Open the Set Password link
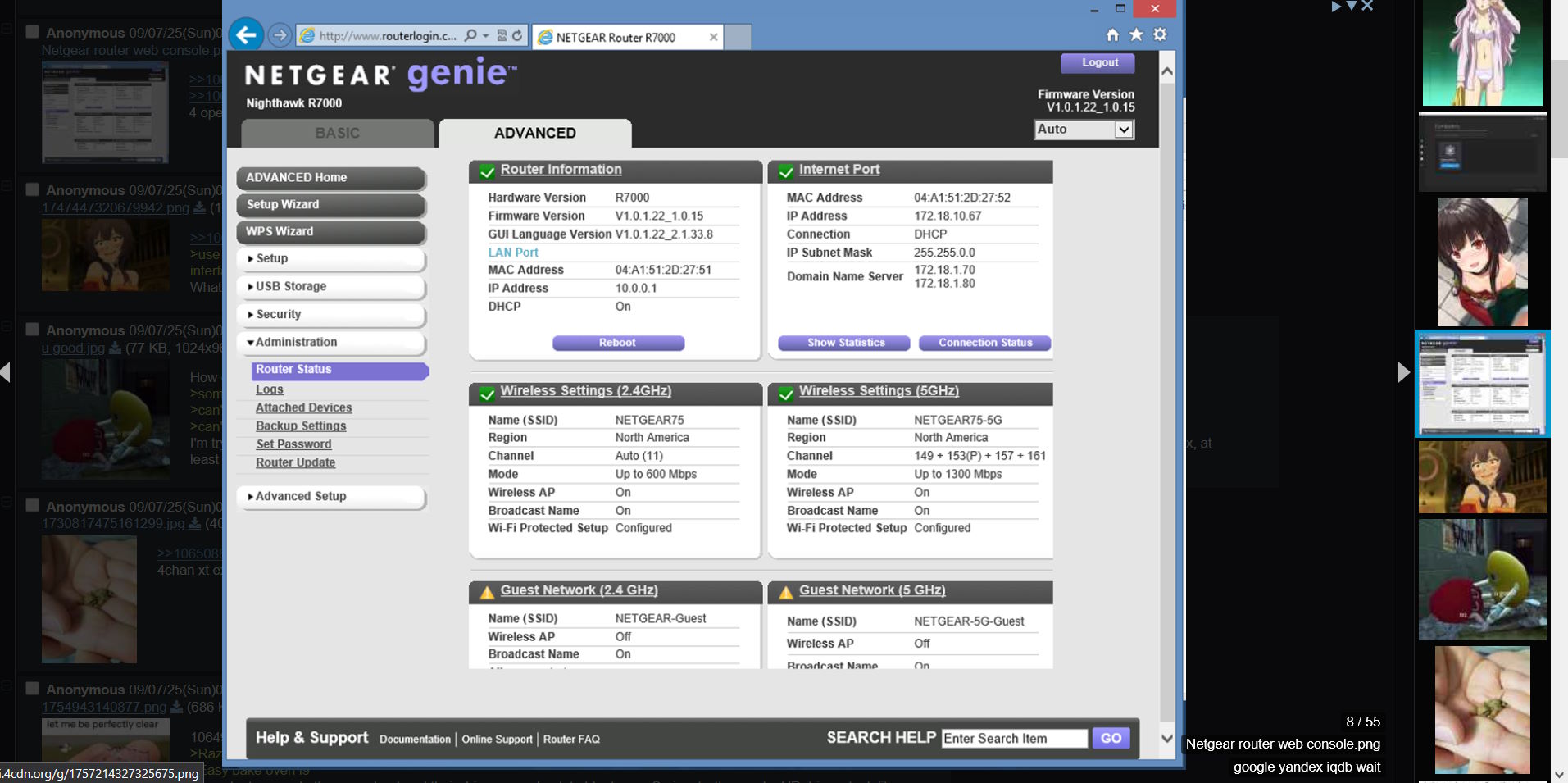 tap(293, 444)
